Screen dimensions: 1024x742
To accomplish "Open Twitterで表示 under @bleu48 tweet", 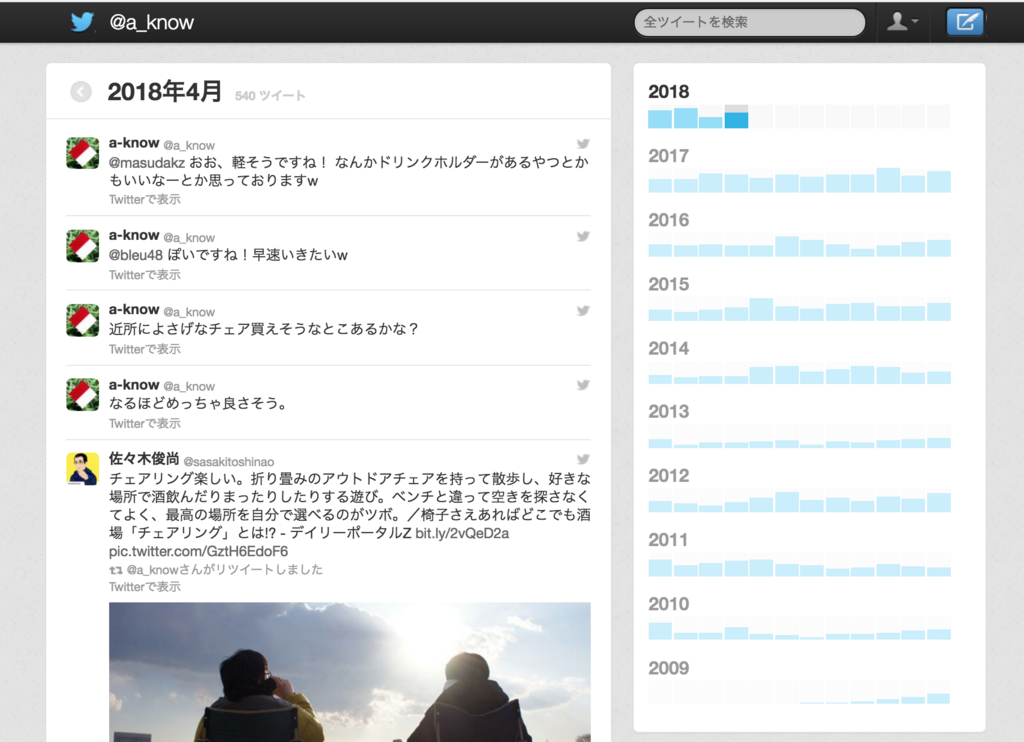I will pyautogui.click(x=145, y=274).
